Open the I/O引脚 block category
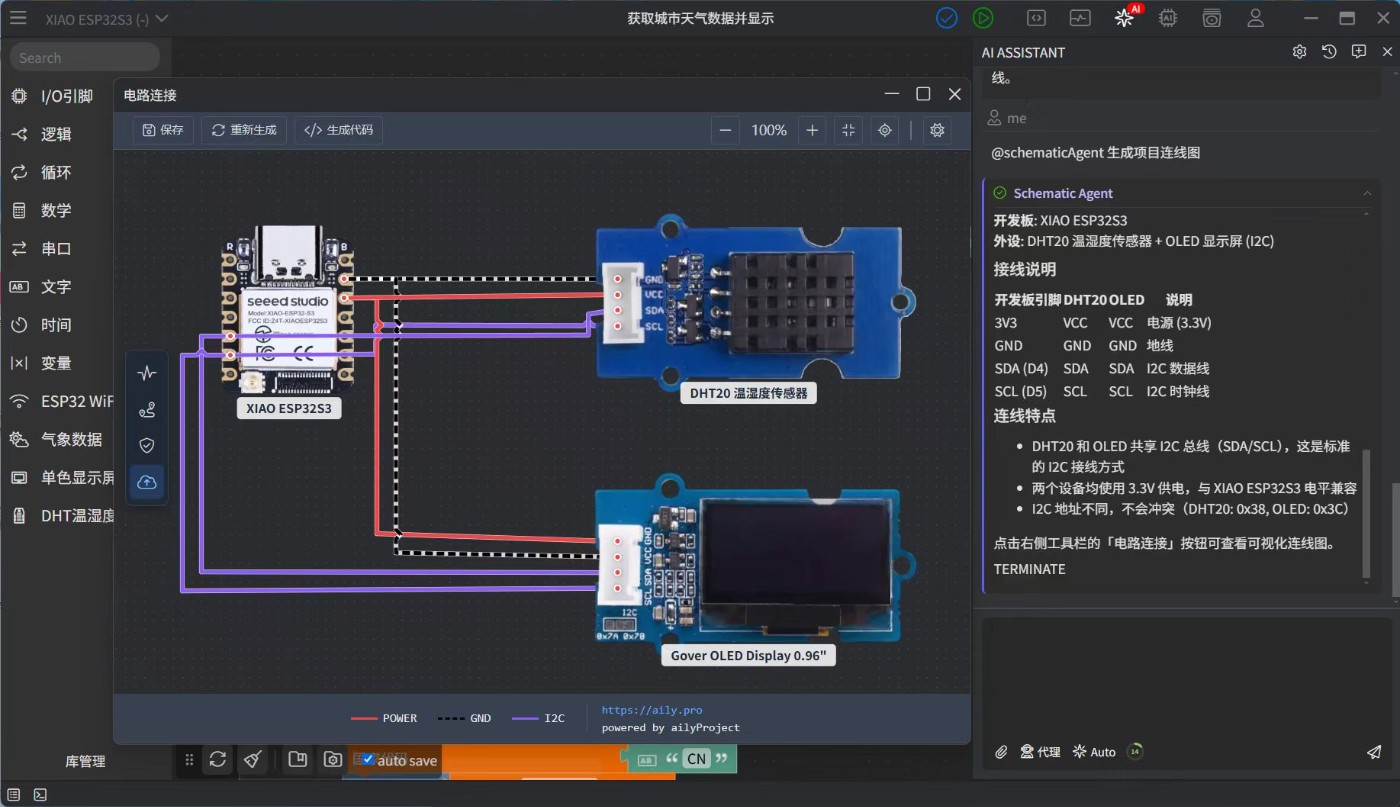Screen dimensions: 1400x807 (66, 96)
